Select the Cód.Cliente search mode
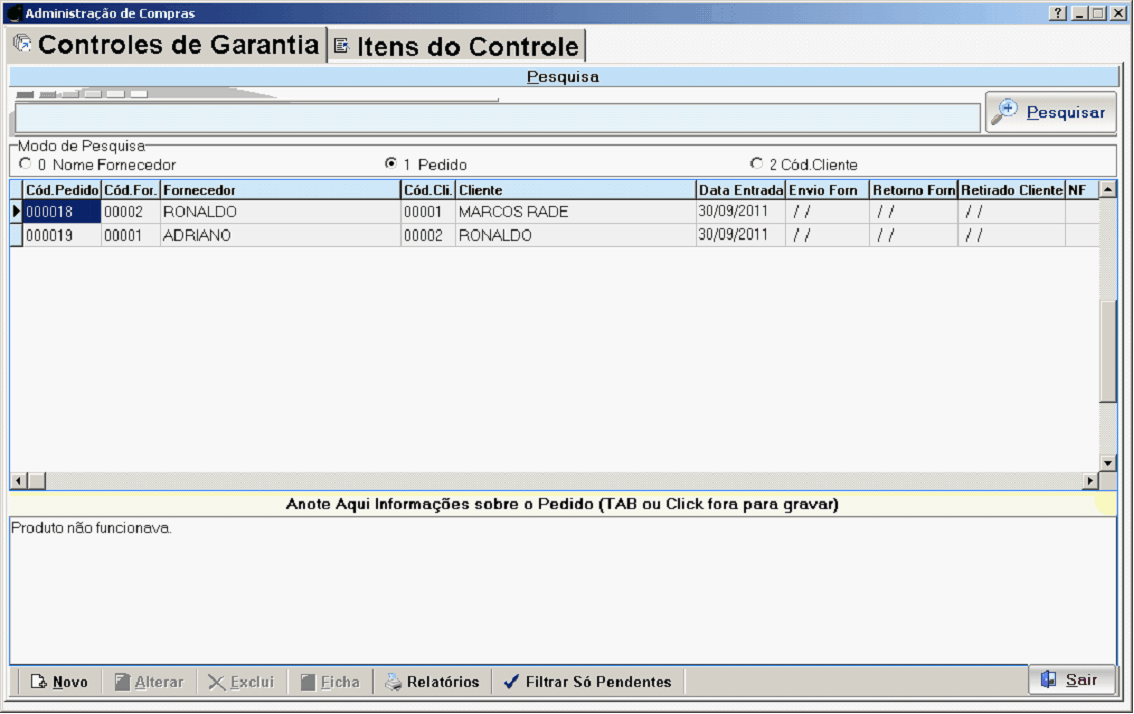 757,164
